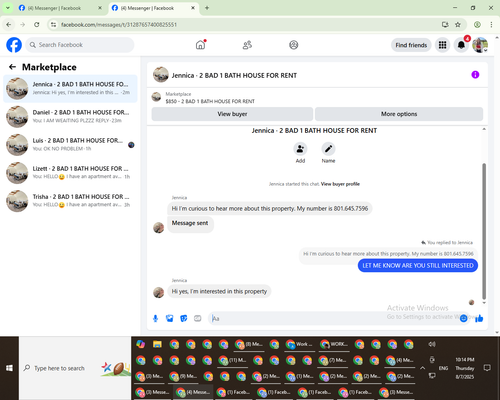500x400 pixels.
Task: Open Chrome's three-dot menu
Action: point(491,25)
